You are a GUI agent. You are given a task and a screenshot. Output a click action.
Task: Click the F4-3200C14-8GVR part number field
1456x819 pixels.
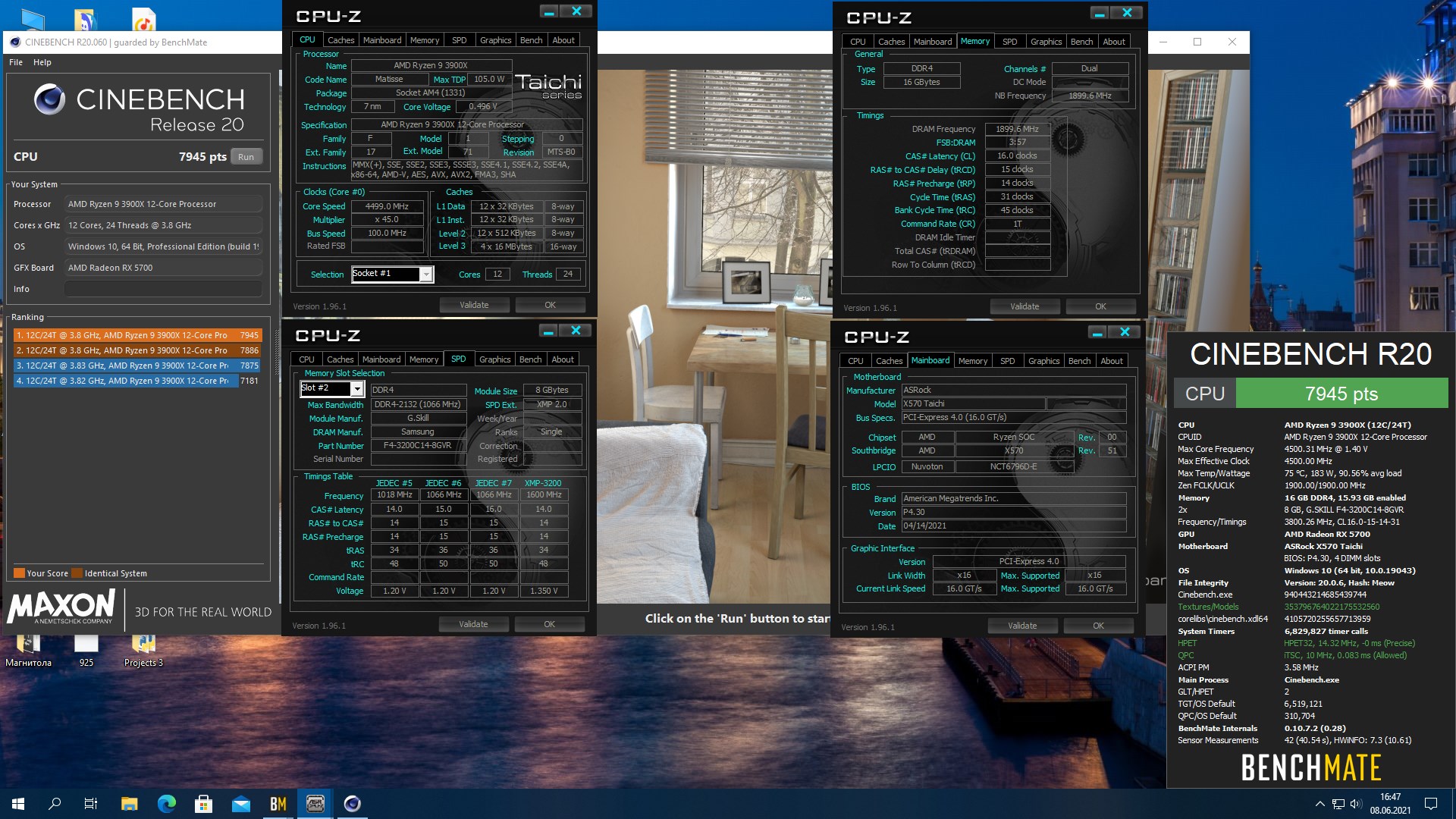tap(418, 445)
